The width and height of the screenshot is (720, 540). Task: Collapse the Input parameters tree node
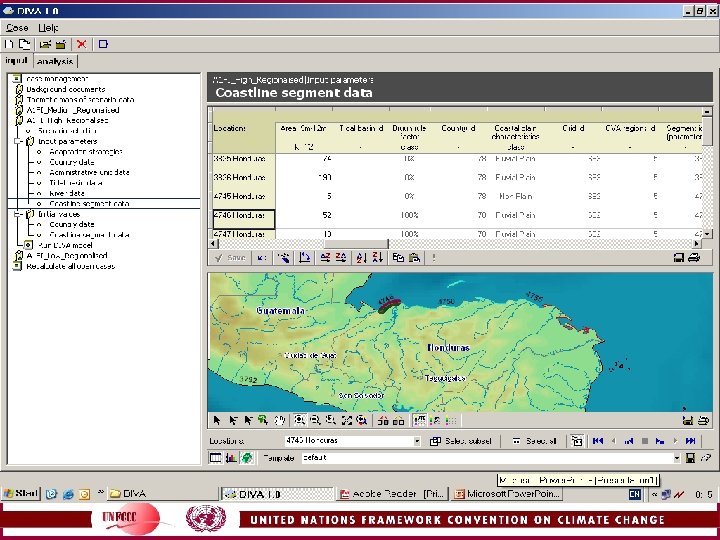coord(18,141)
